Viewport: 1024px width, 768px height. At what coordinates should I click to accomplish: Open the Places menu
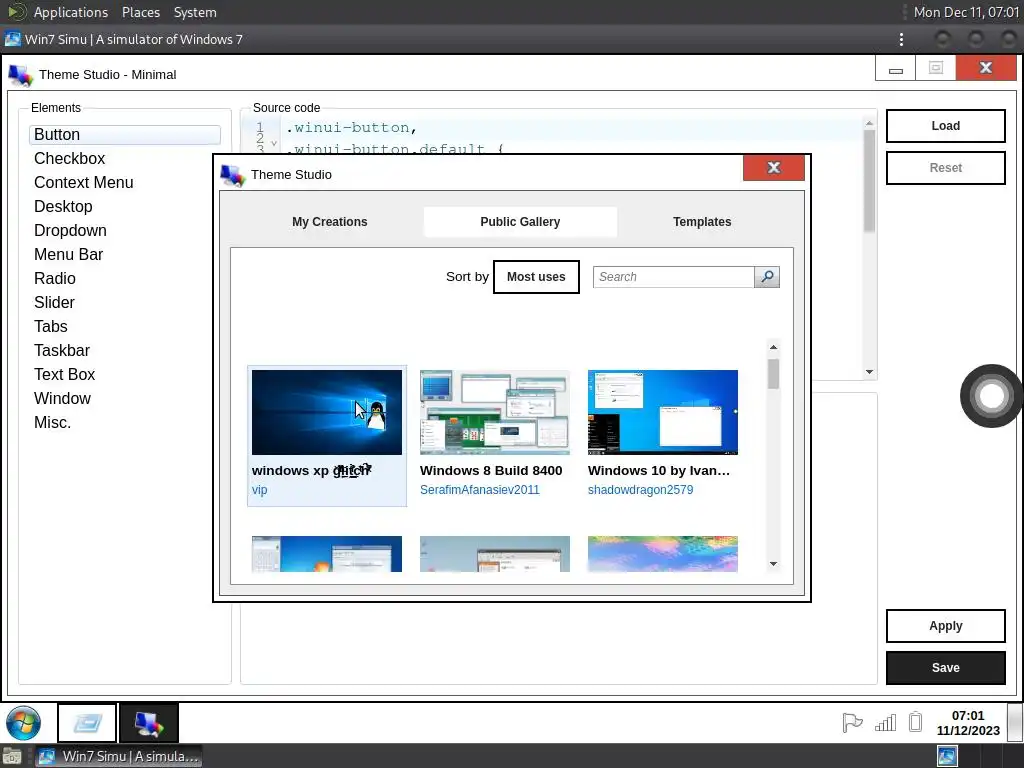coord(141,12)
